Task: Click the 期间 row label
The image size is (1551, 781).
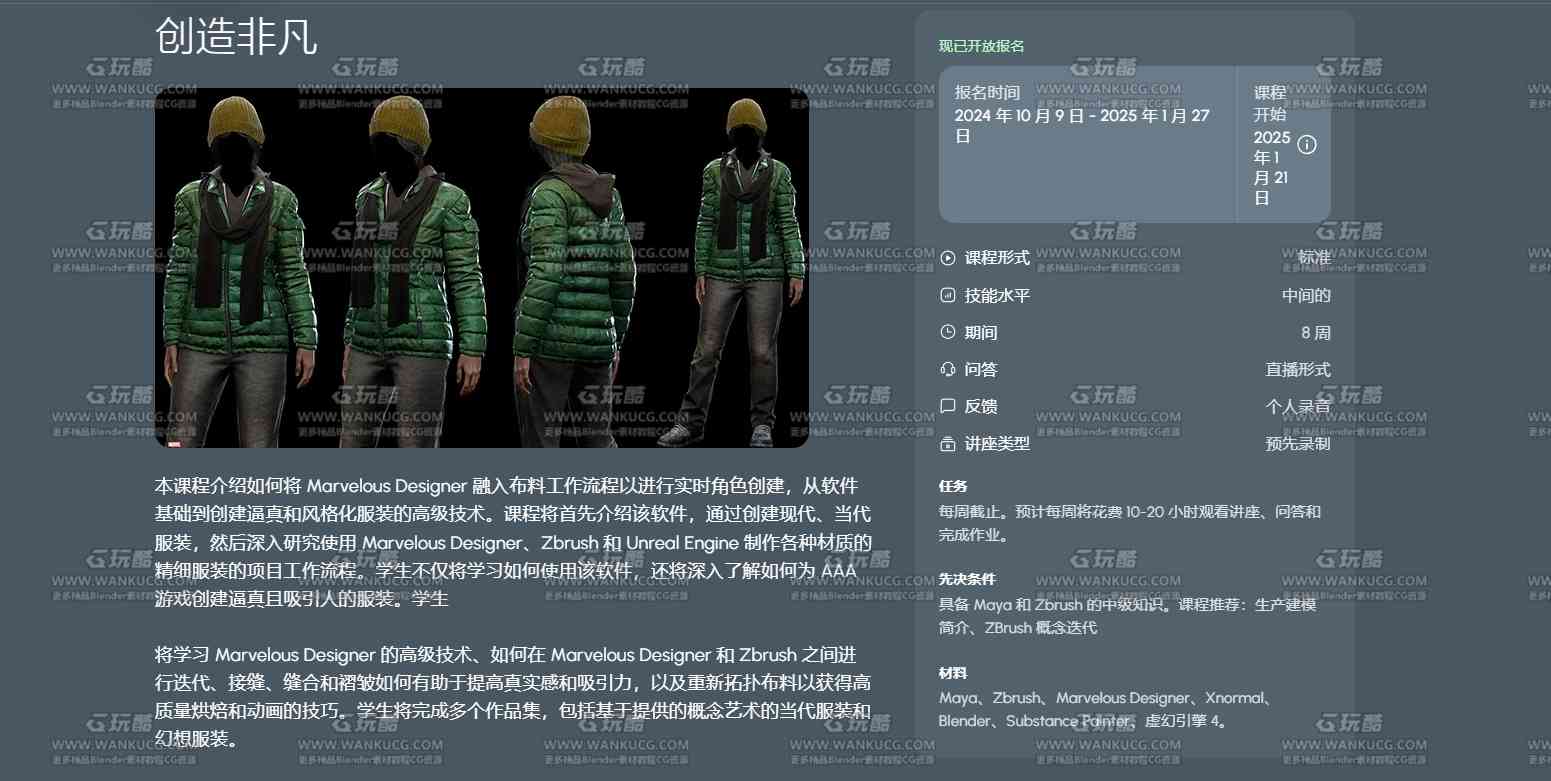Action: 981,332
